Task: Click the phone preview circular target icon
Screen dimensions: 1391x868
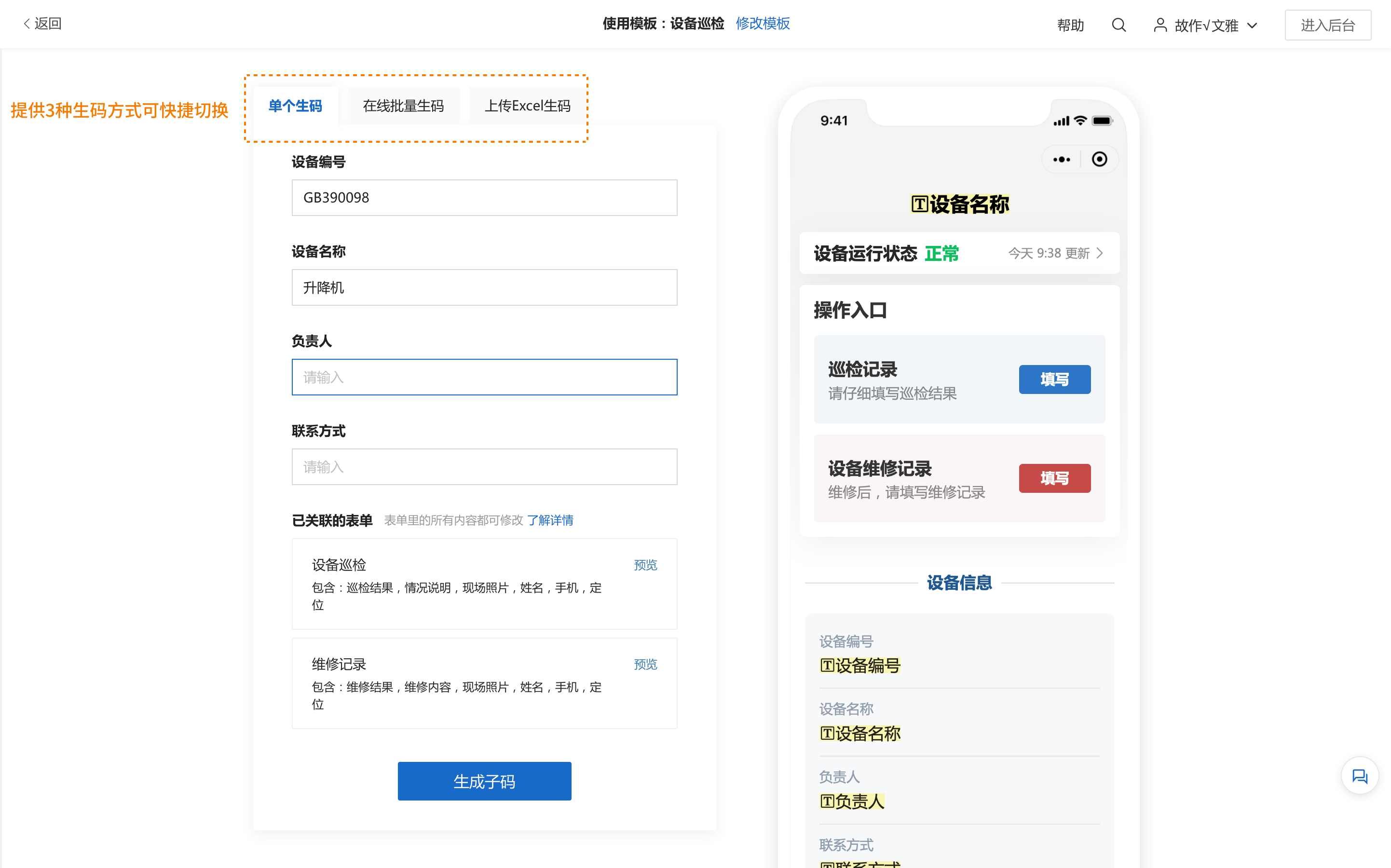Action: [1099, 159]
